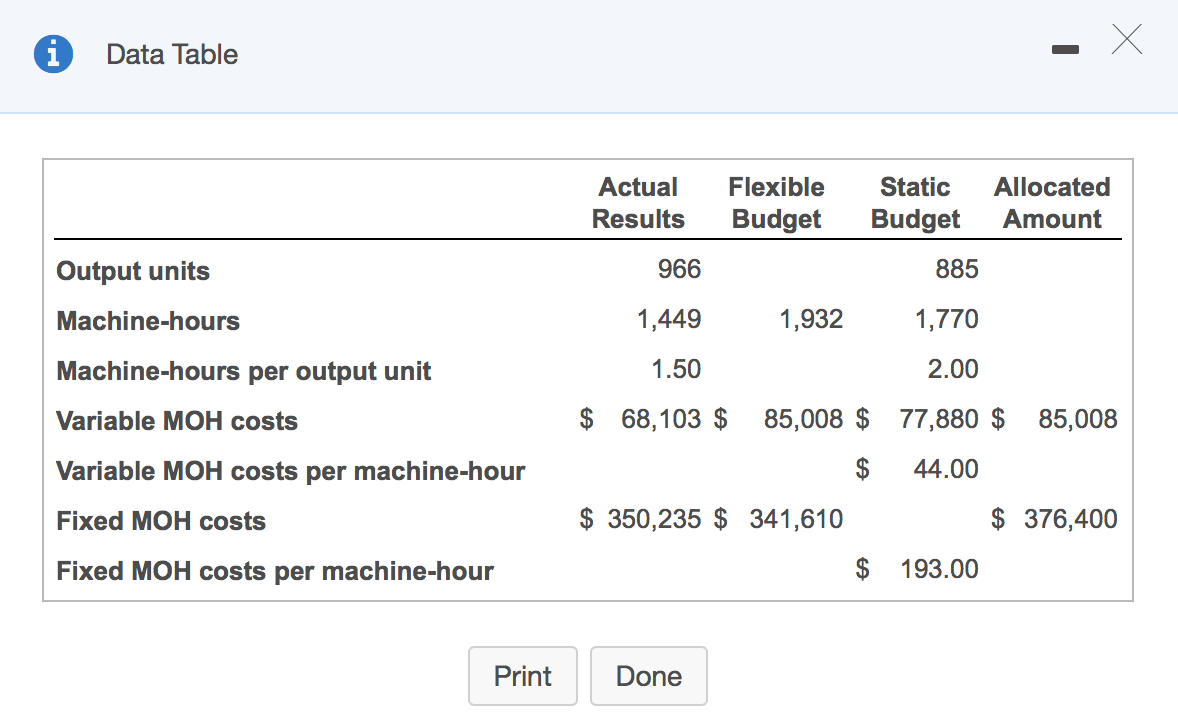Click the blue info icon

click(53, 54)
